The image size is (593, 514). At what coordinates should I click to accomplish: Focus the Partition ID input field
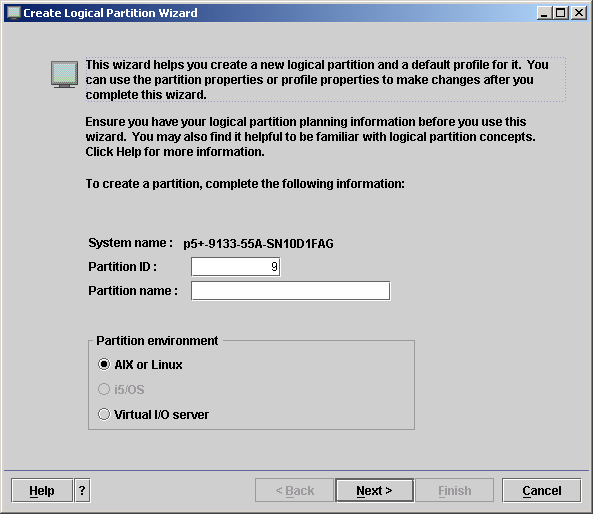[236, 267]
